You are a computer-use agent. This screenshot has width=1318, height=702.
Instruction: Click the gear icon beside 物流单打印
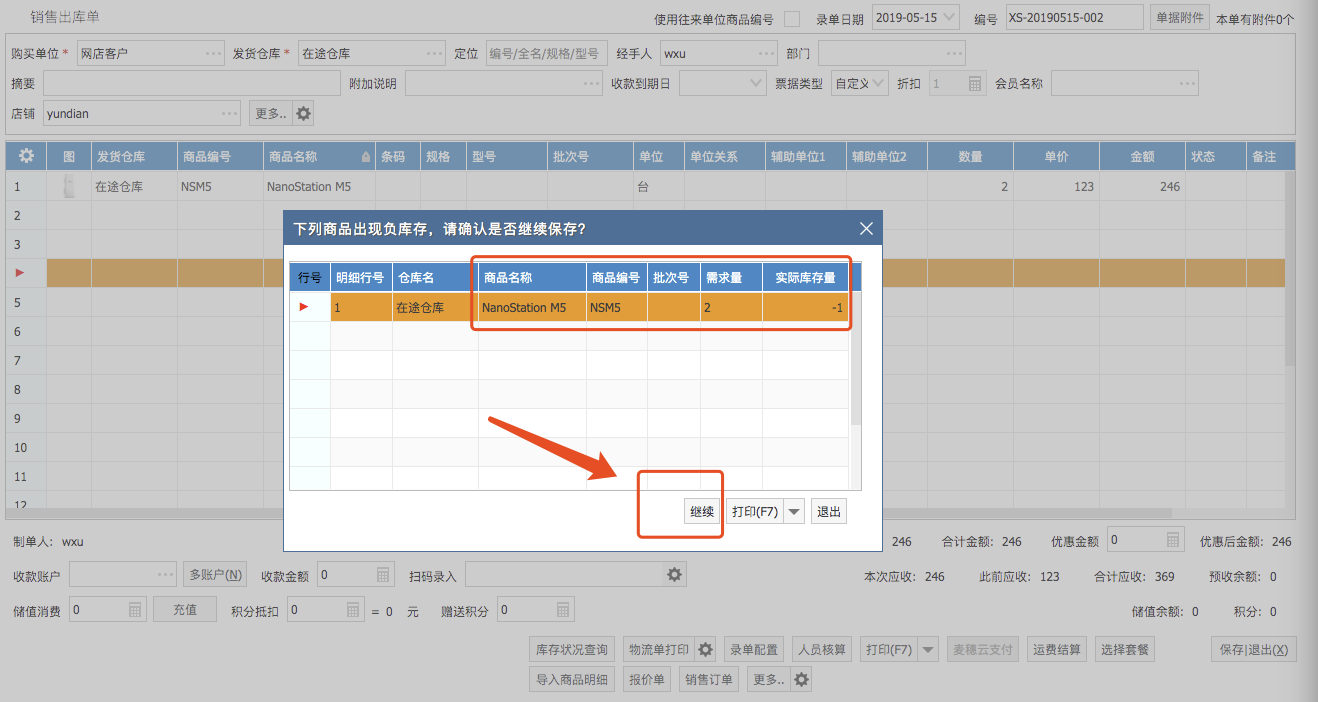(706, 649)
